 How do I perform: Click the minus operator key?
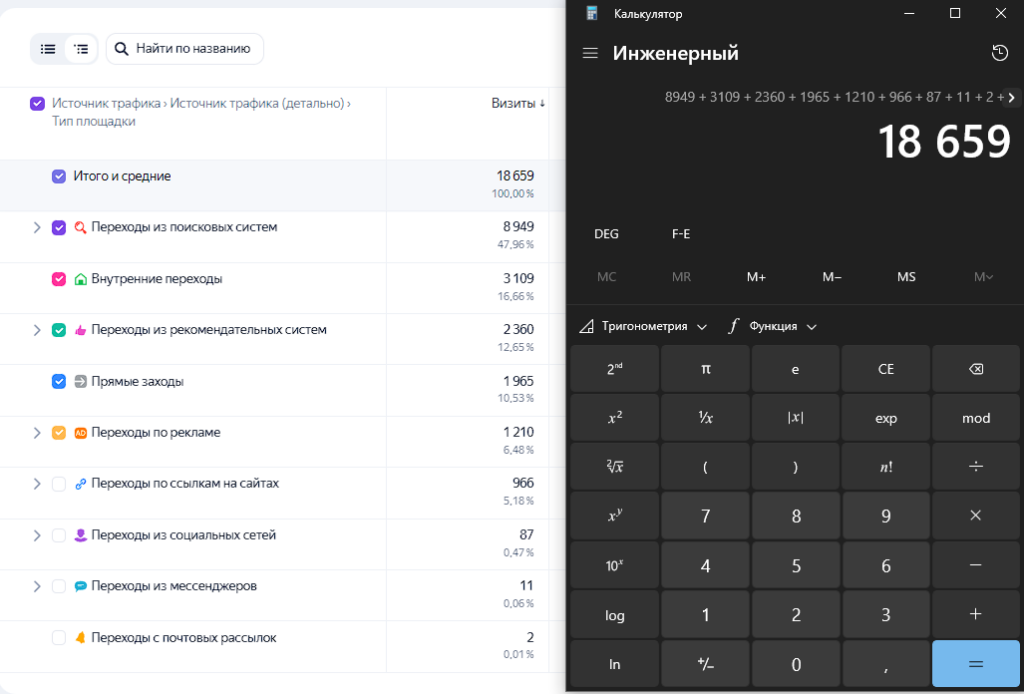click(x=976, y=565)
